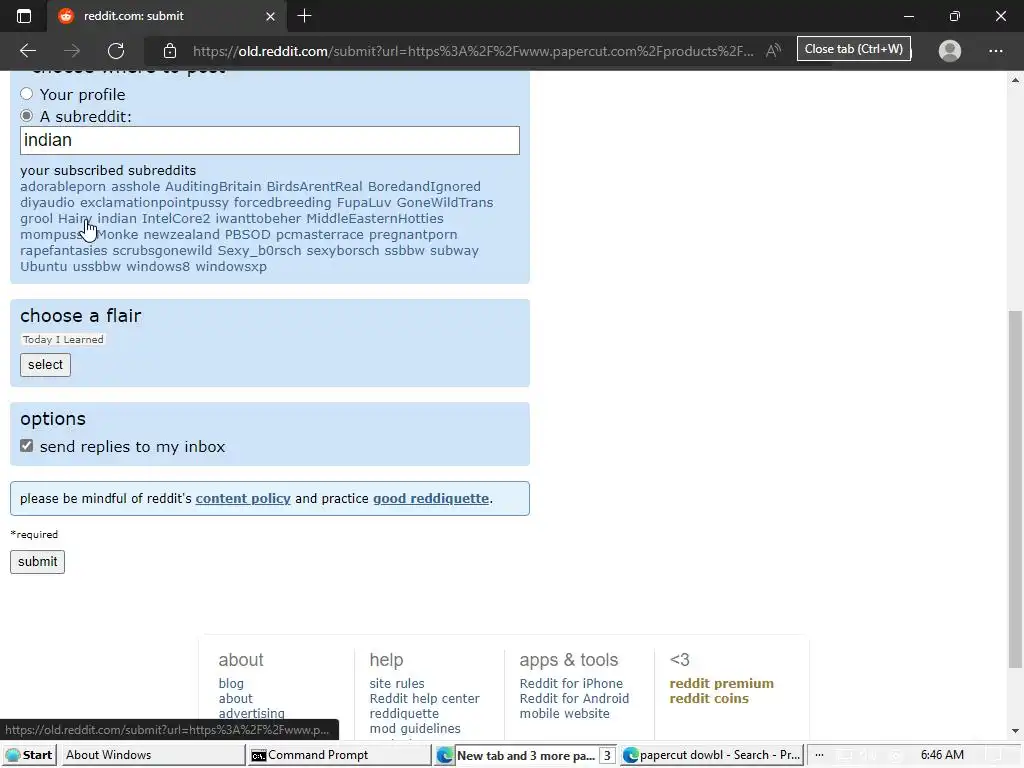Select the reddit.com: submit tab
The width and height of the screenshot is (1024, 768).
point(167,16)
